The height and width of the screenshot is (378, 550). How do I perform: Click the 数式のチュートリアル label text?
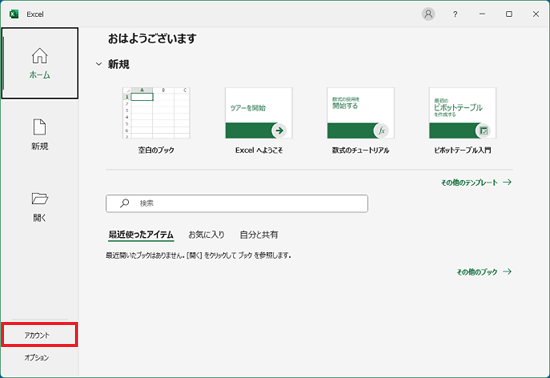(361, 150)
